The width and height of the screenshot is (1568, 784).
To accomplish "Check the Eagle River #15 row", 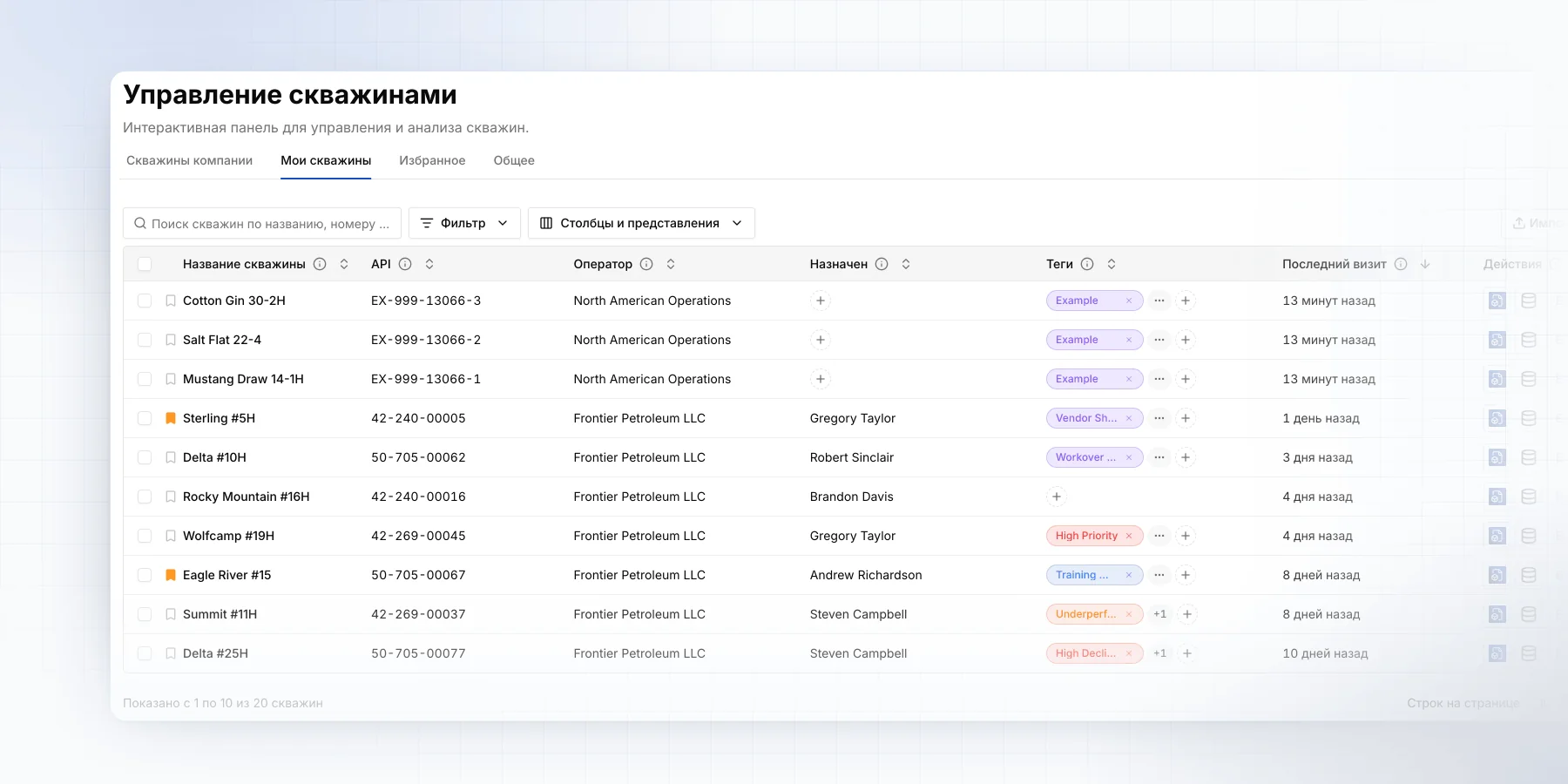I will pos(145,575).
